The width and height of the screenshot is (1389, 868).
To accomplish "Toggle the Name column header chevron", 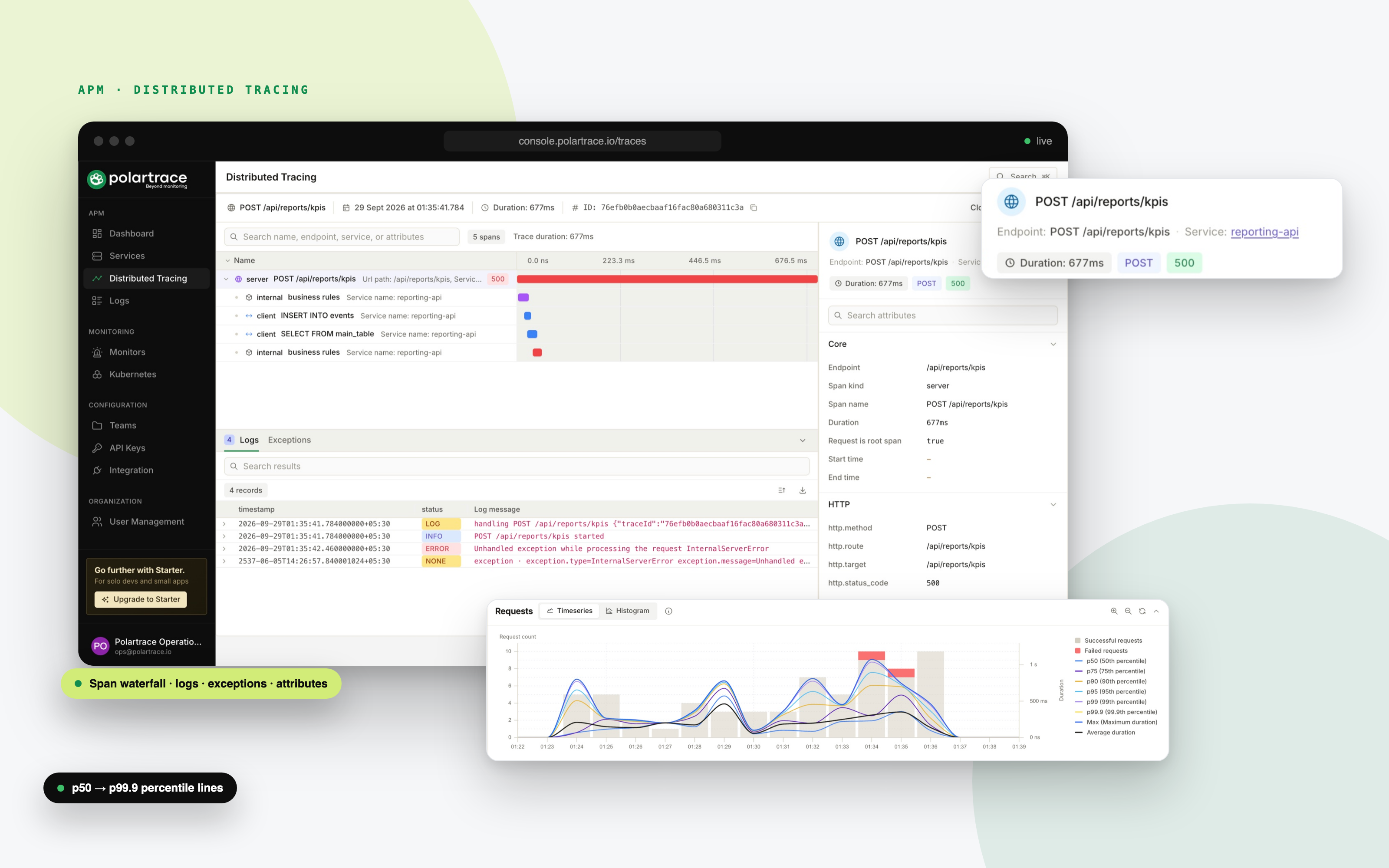I will click(x=228, y=261).
